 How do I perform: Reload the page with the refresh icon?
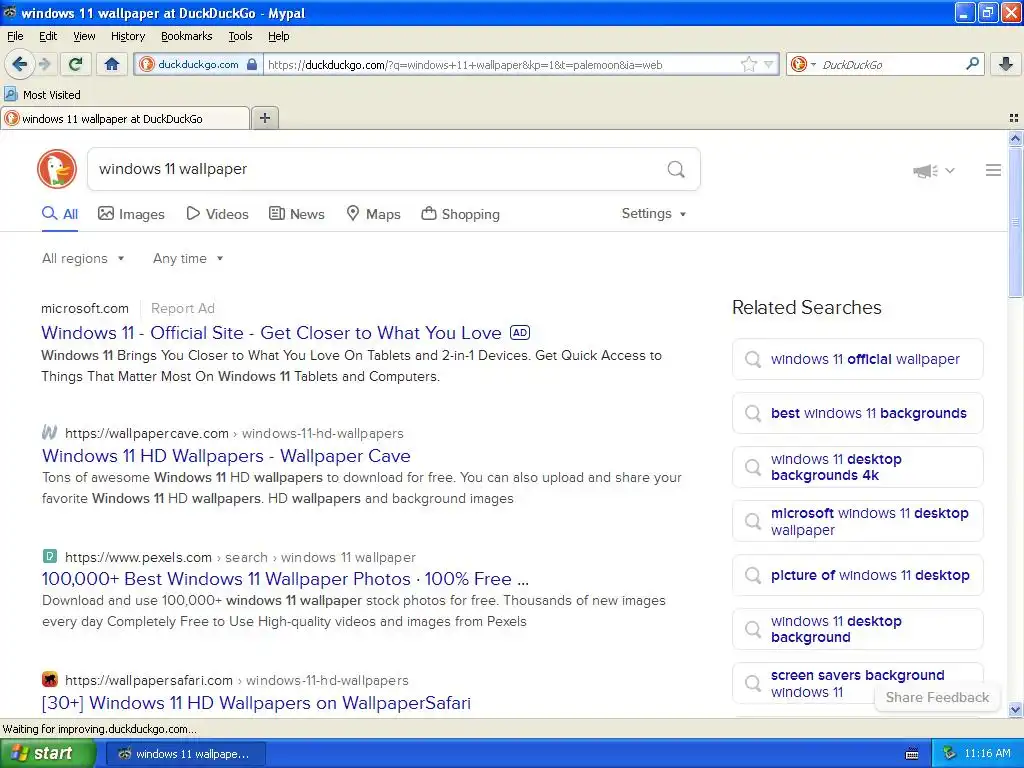76,64
